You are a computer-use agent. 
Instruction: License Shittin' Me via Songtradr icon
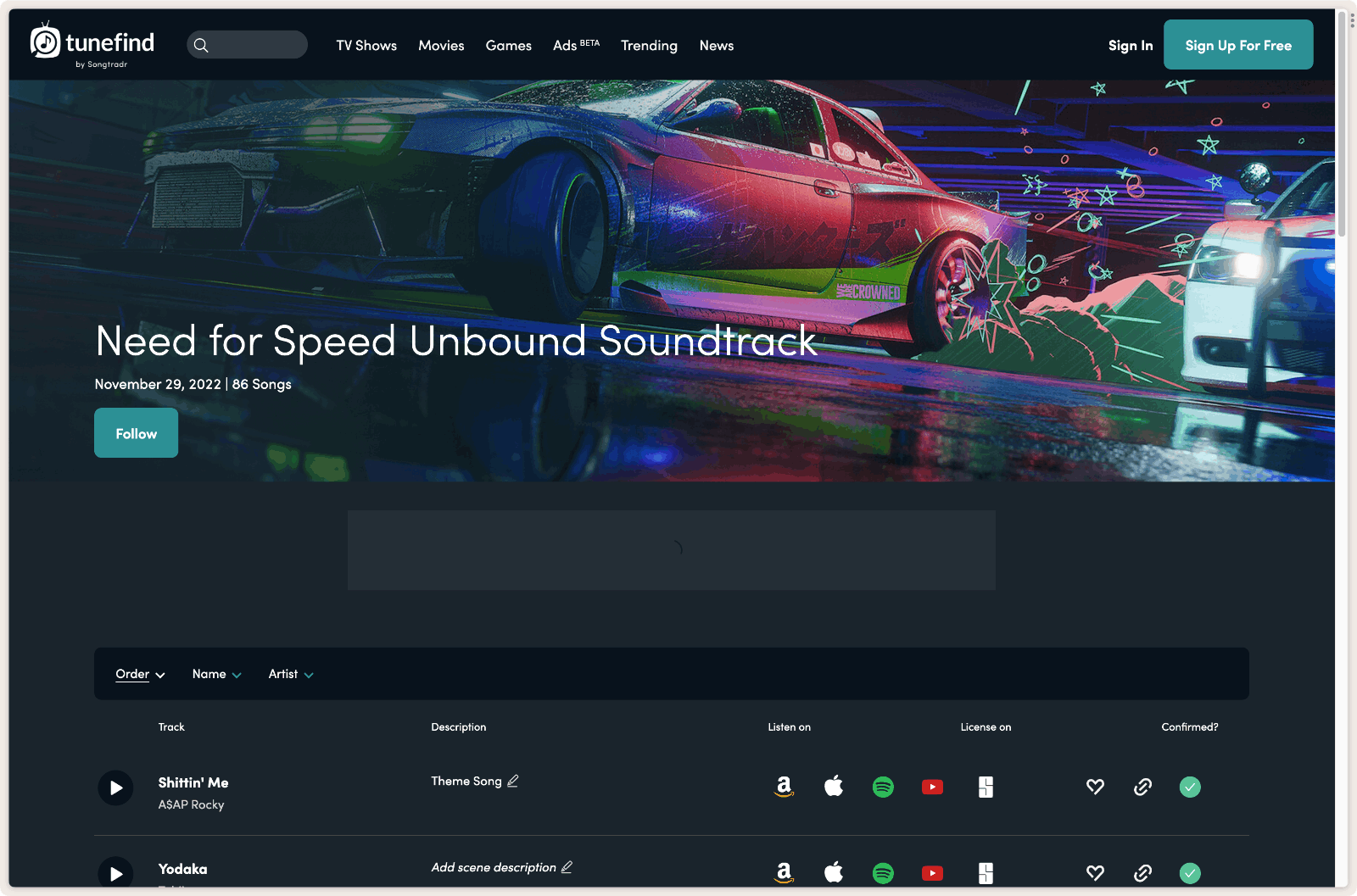[986, 787]
